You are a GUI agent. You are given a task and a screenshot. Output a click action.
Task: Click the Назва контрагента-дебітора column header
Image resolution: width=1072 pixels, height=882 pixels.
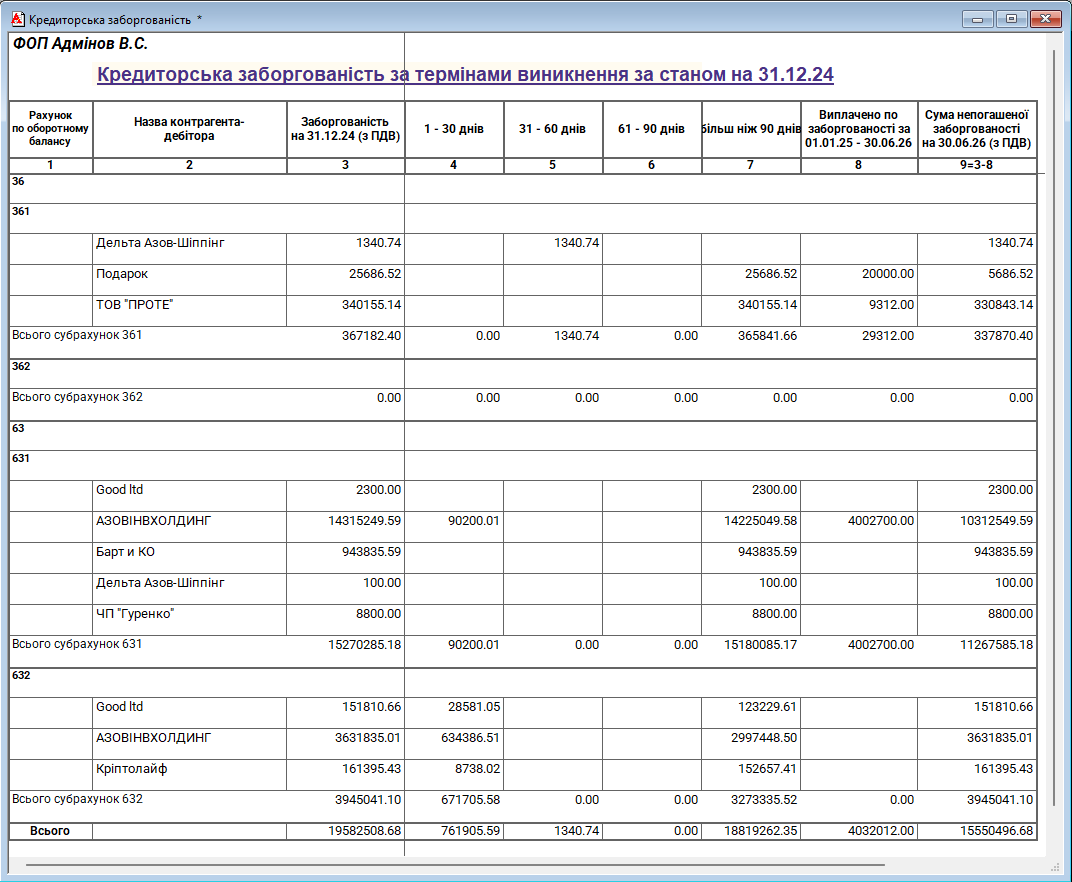coord(189,129)
